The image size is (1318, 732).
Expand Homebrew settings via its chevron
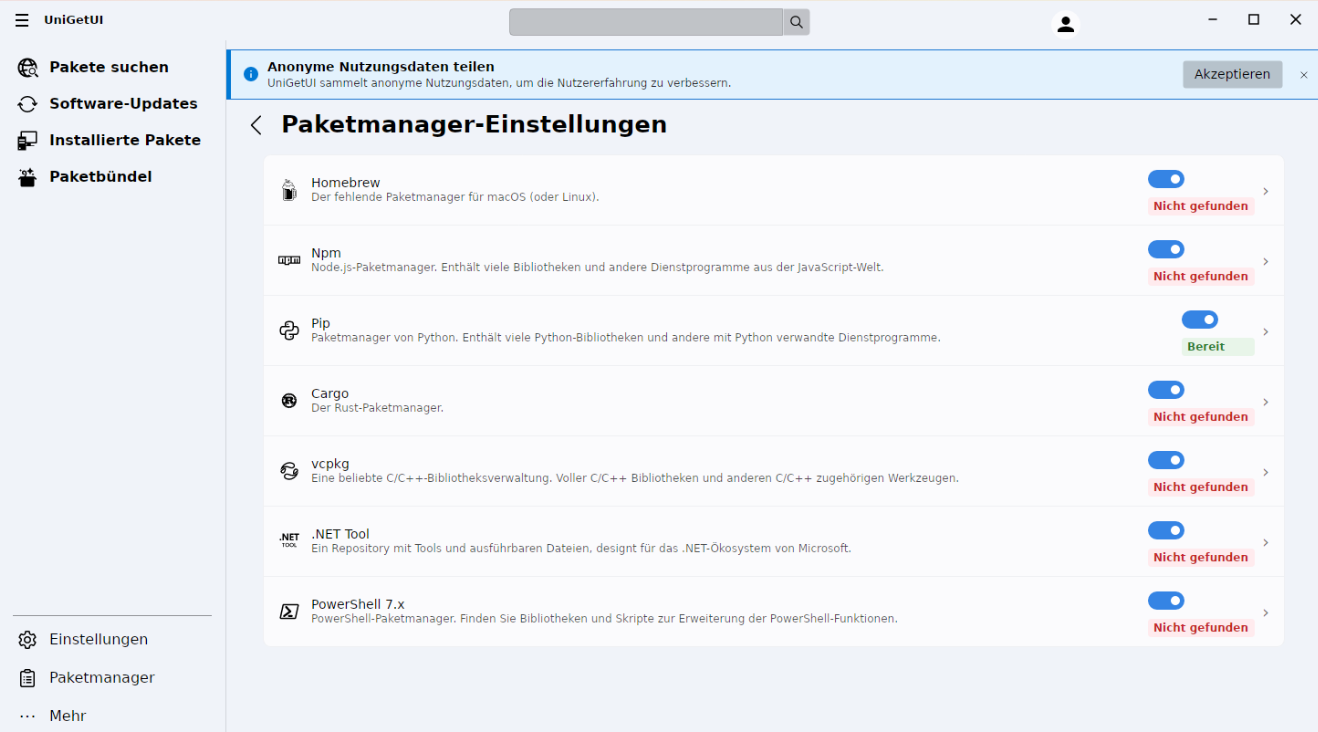pyautogui.click(x=1266, y=191)
